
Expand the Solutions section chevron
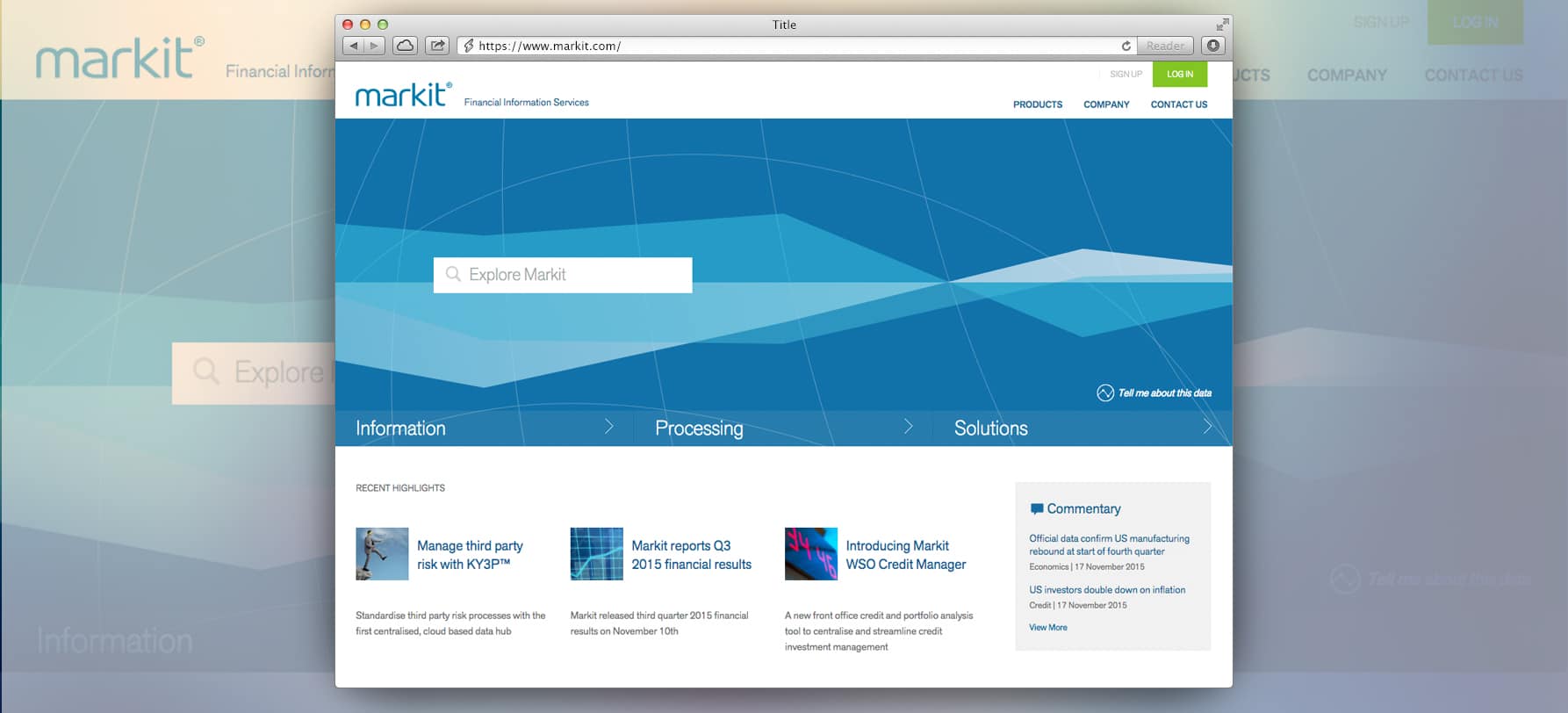(x=1207, y=427)
